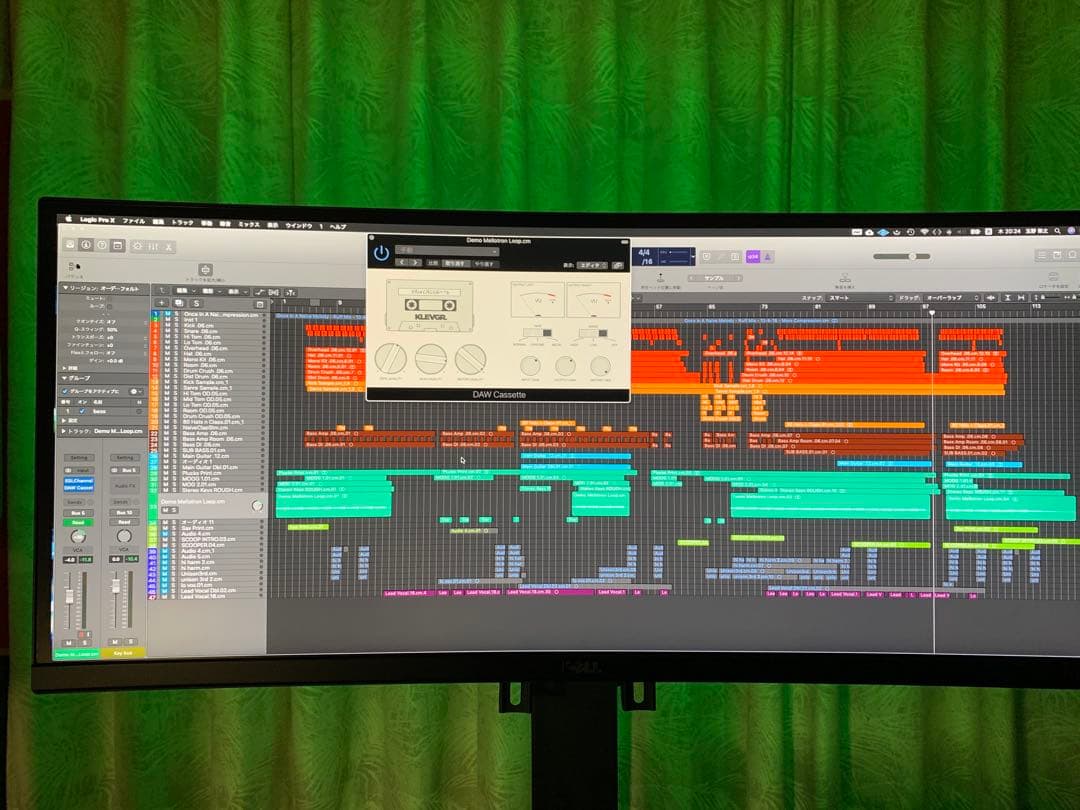Open the plugin preset dropdown menu
This screenshot has height=810, width=1080.
click(445, 251)
